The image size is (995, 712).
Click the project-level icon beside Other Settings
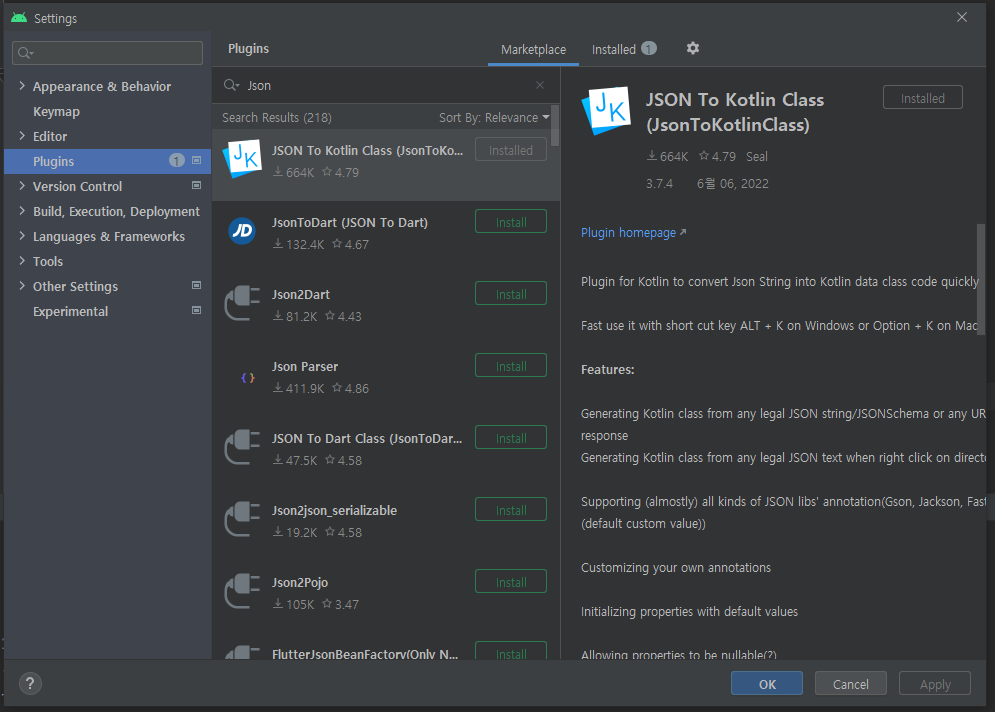point(197,286)
